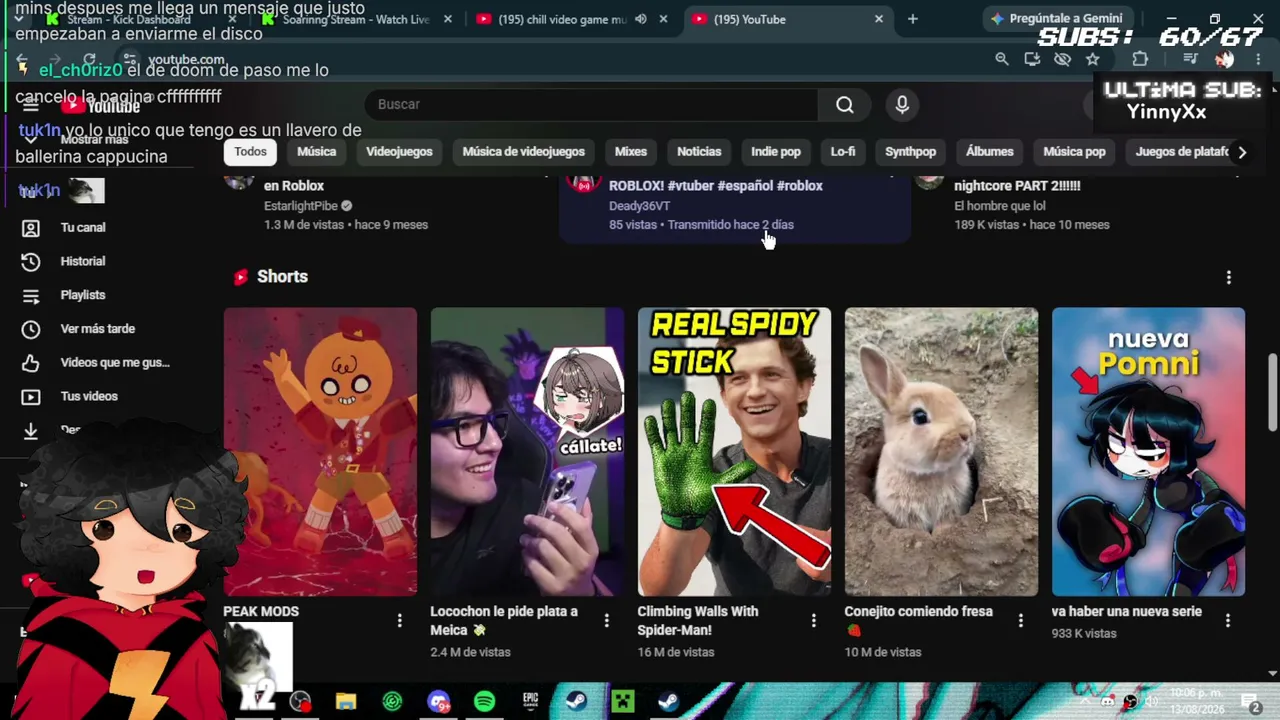Viewport: 1280px width, 720px height.
Task: Open the Conejito comiendo fresa short thumbnail
Action: coord(941,452)
